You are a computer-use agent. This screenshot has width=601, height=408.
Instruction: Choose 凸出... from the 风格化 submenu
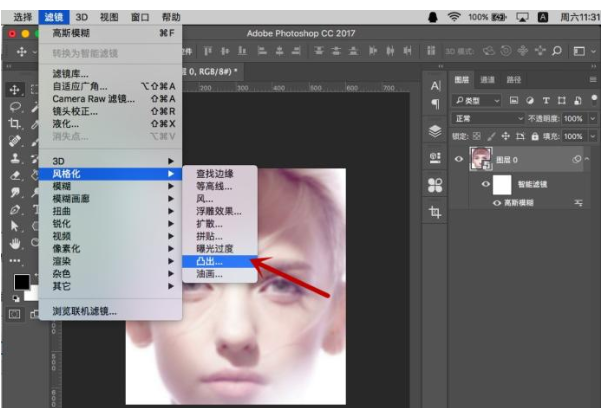210,260
